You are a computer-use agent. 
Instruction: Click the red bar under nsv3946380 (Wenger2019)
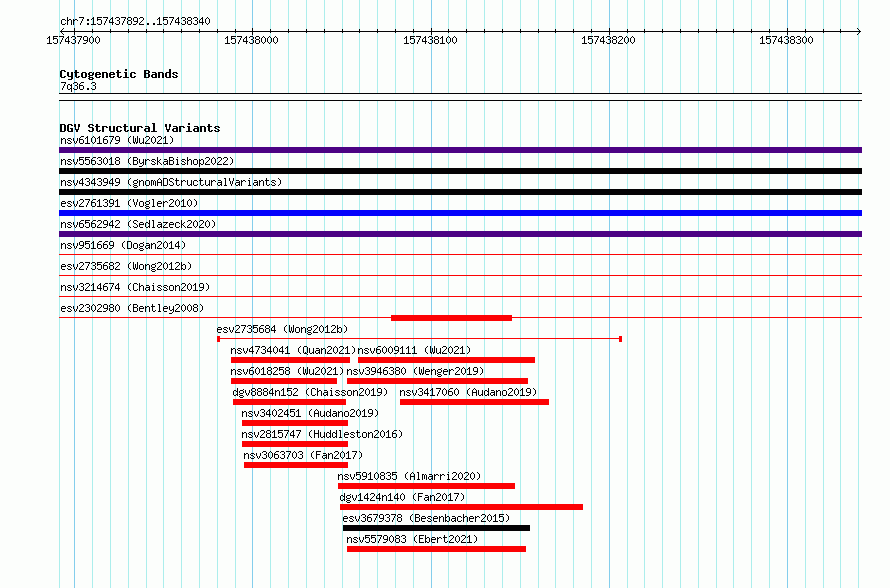click(437, 381)
